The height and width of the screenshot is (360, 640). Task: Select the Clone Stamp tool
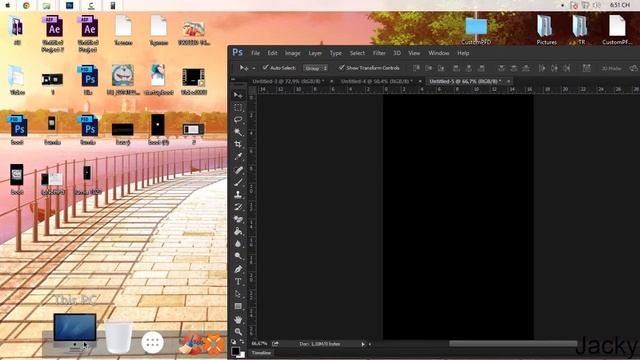tap(238, 195)
